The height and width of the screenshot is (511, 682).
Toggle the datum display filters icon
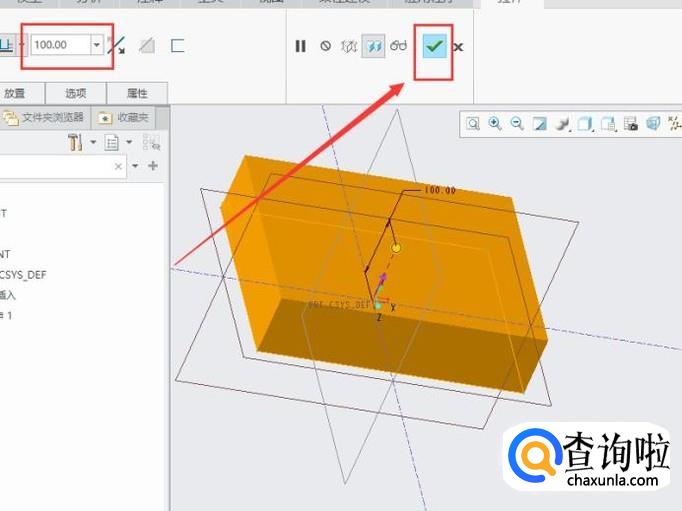pyautogui.click(x=675, y=124)
